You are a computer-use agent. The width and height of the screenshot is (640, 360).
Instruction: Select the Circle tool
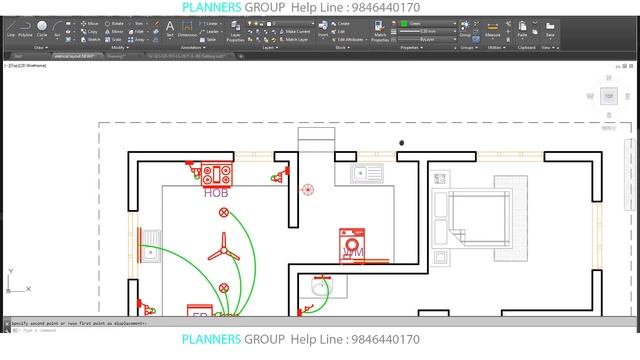(x=42, y=29)
